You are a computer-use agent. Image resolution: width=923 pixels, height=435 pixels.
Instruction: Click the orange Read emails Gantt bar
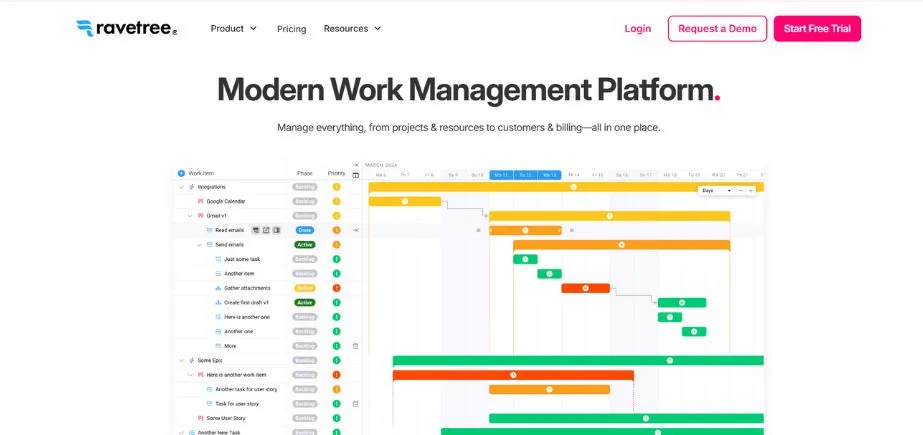pos(526,230)
